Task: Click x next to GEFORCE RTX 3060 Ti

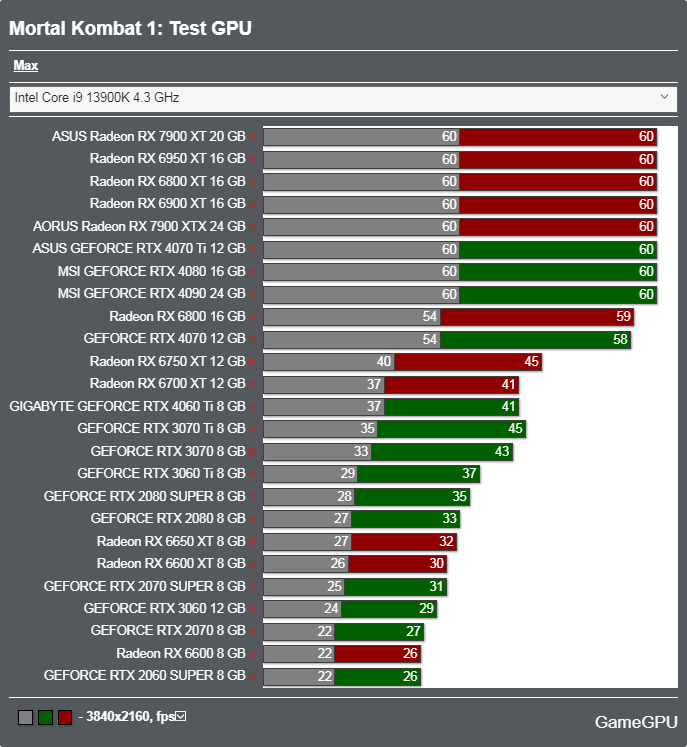Action: click(x=253, y=474)
